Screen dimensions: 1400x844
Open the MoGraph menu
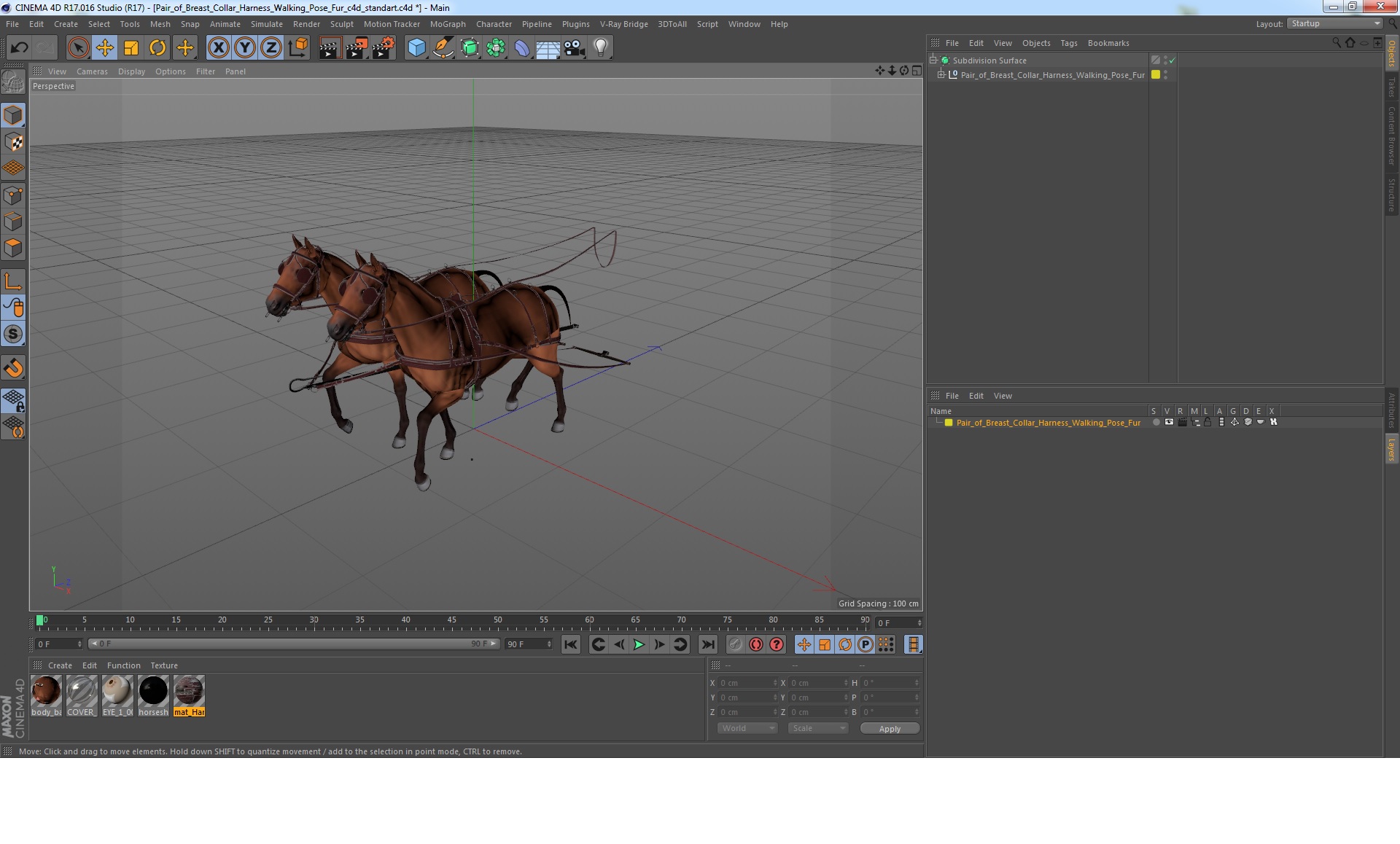[448, 24]
